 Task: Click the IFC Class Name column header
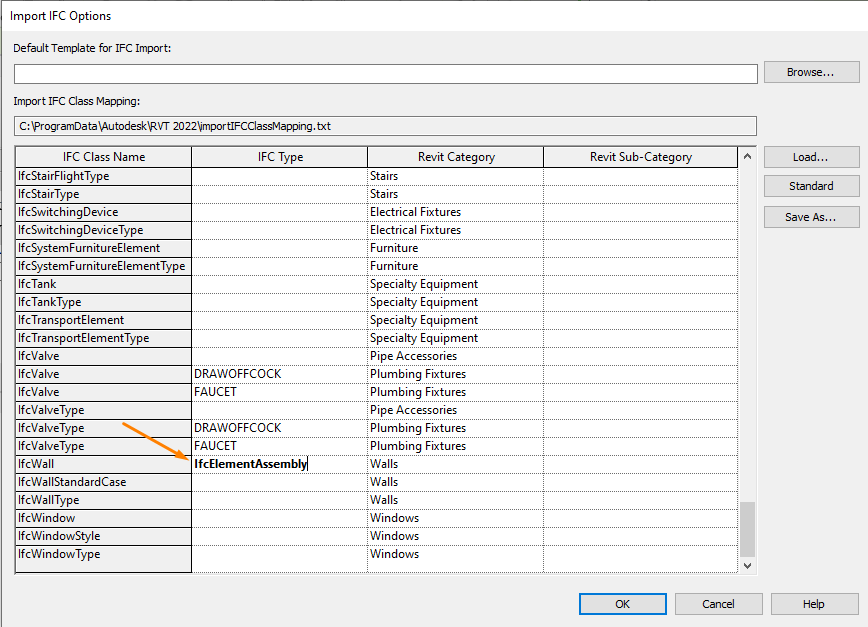coord(101,157)
